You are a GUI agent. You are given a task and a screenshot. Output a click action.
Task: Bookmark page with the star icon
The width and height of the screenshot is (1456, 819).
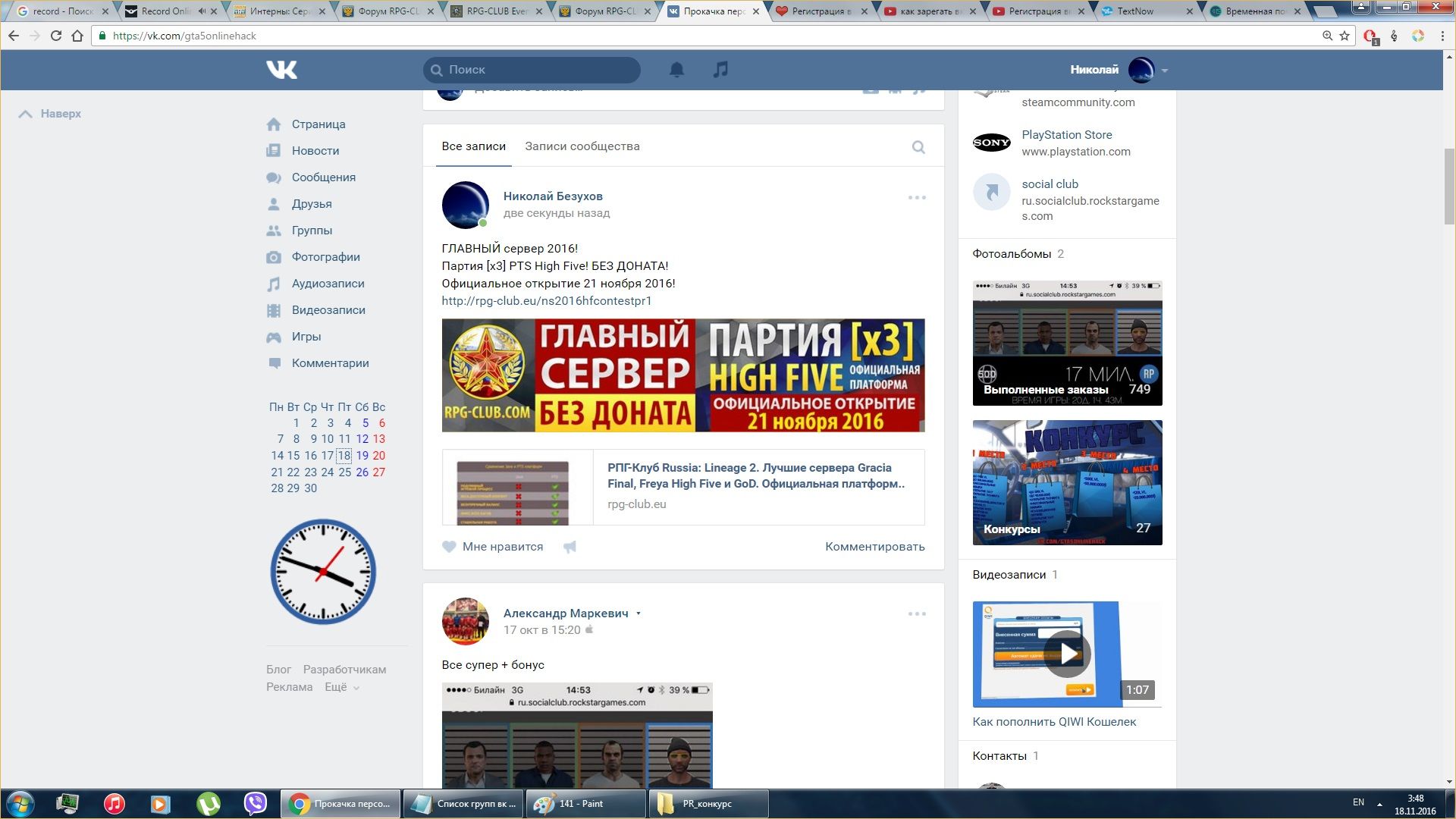(x=1345, y=36)
